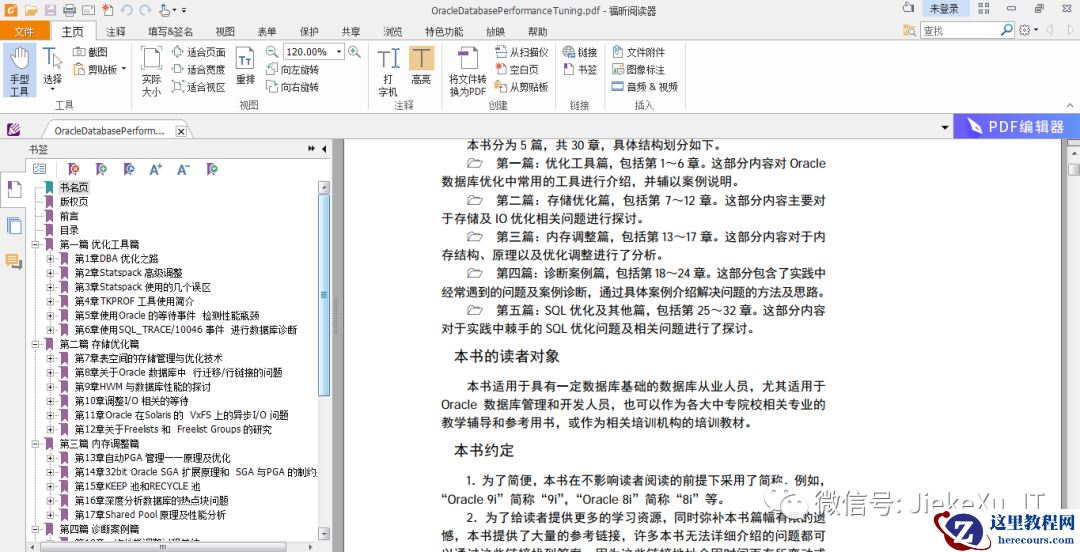This screenshot has width=1080, height=552.
Task: Click the bookmark options list icon
Action: coord(39,169)
